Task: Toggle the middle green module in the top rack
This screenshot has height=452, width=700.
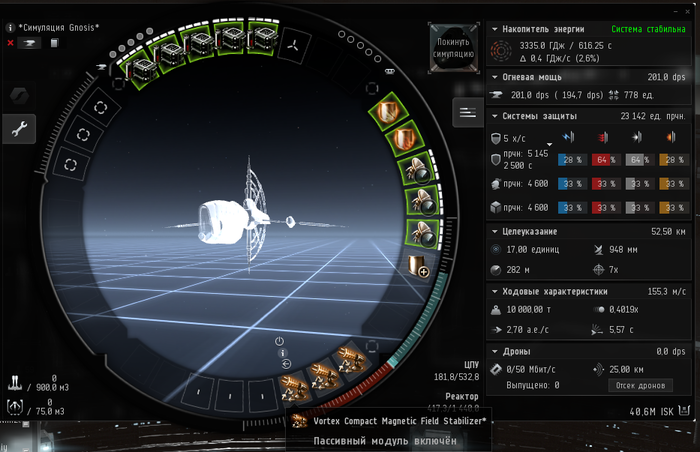Action: pyautogui.click(x=198, y=43)
